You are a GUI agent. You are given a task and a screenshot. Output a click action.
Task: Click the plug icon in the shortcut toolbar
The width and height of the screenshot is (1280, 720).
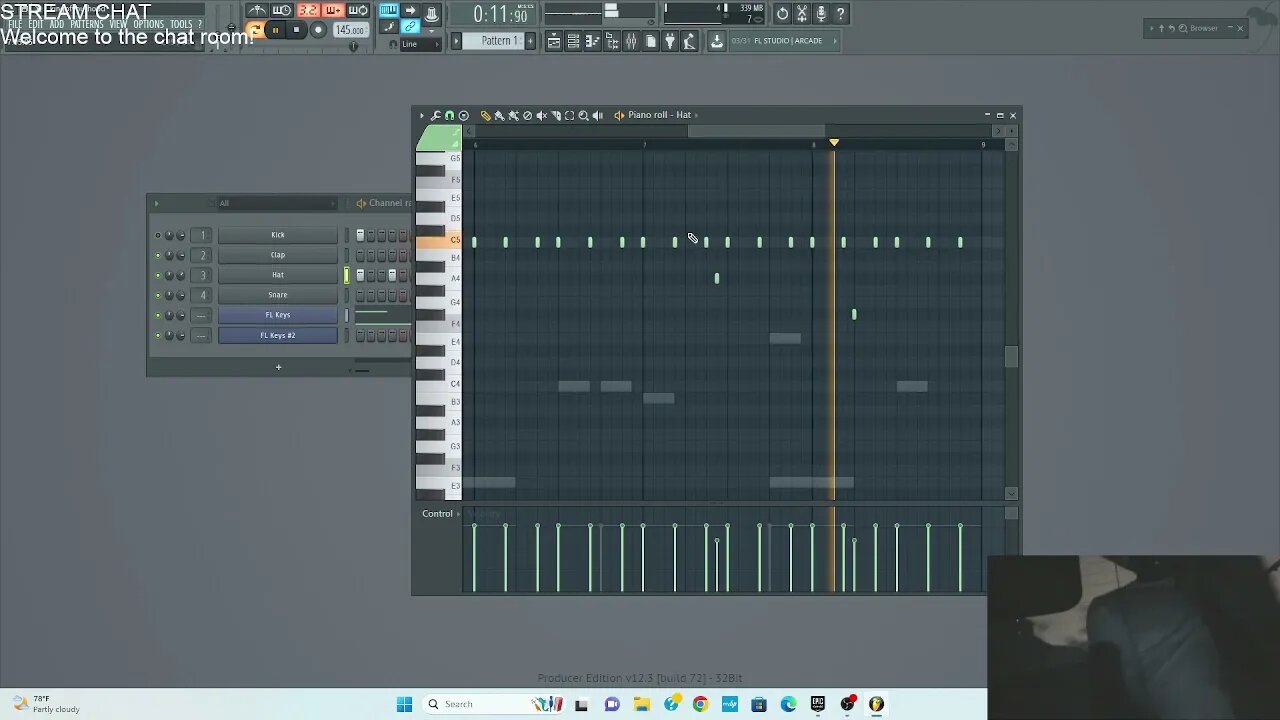click(x=670, y=41)
